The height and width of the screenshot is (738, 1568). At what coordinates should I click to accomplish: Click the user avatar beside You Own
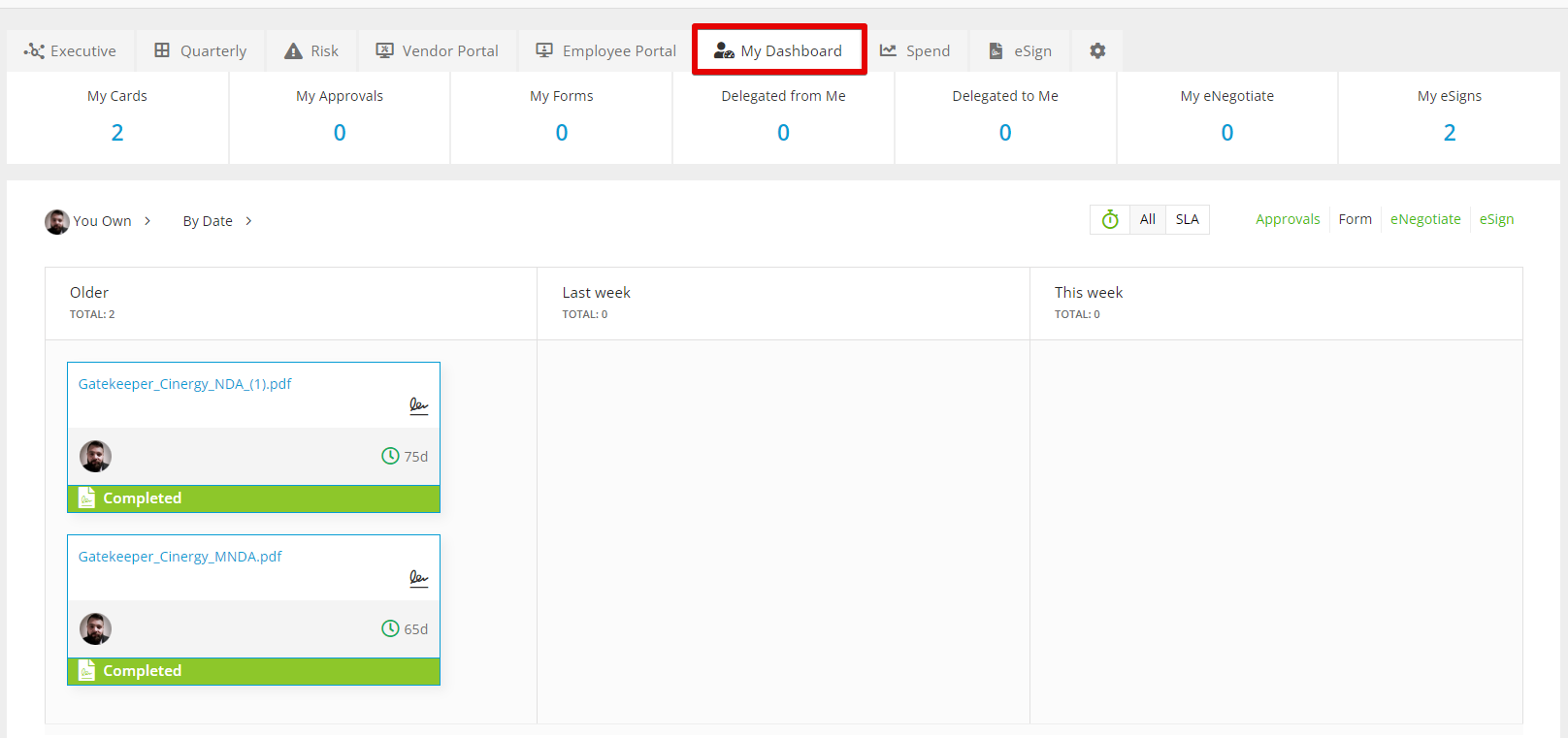coord(57,221)
